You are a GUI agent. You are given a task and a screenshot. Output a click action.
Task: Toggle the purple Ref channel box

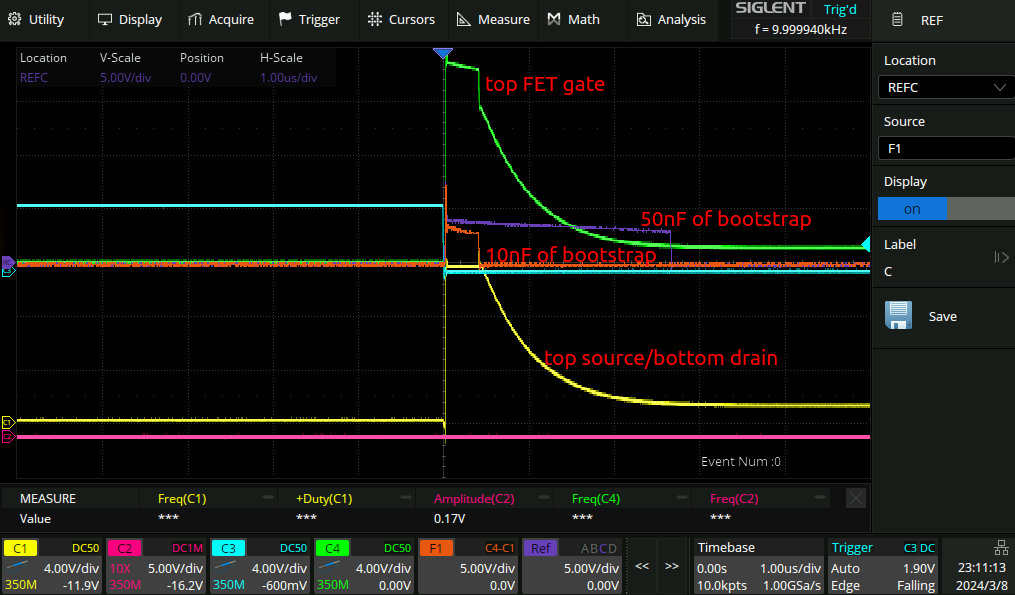[571, 566]
